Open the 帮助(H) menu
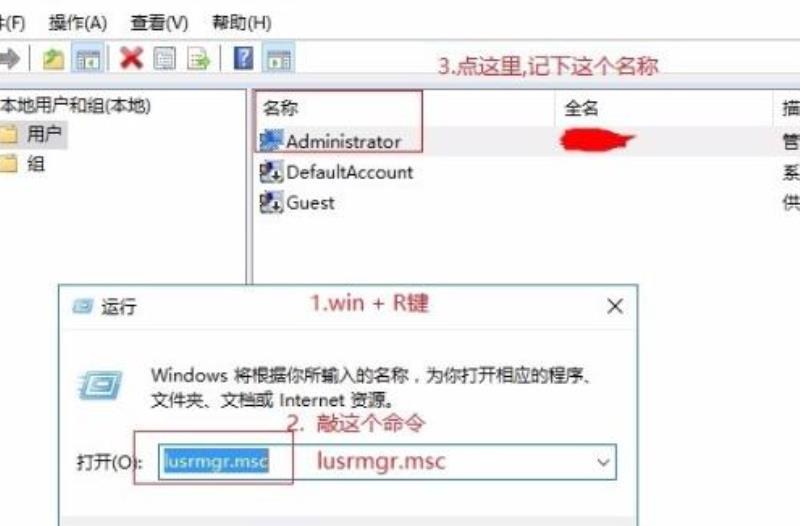Image resolution: width=800 pixels, height=526 pixels. pos(241,23)
